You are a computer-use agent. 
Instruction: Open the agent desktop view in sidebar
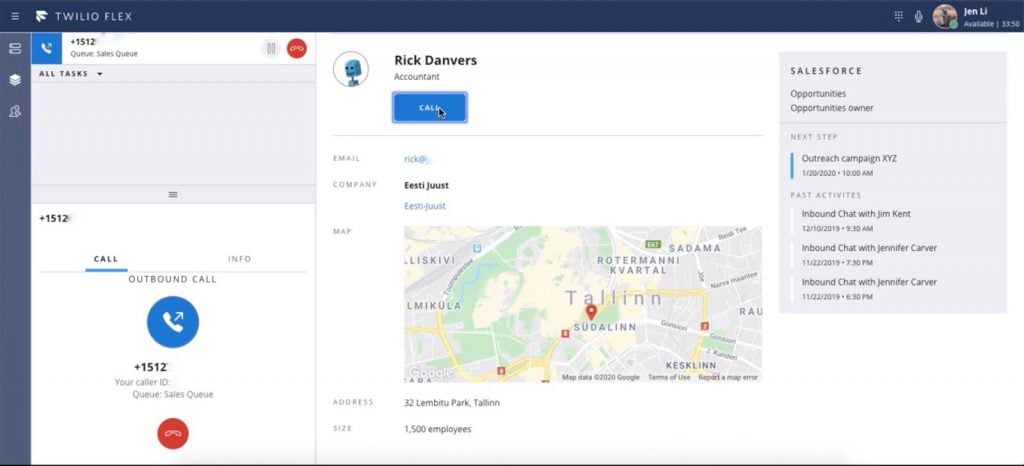pos(15,49)
